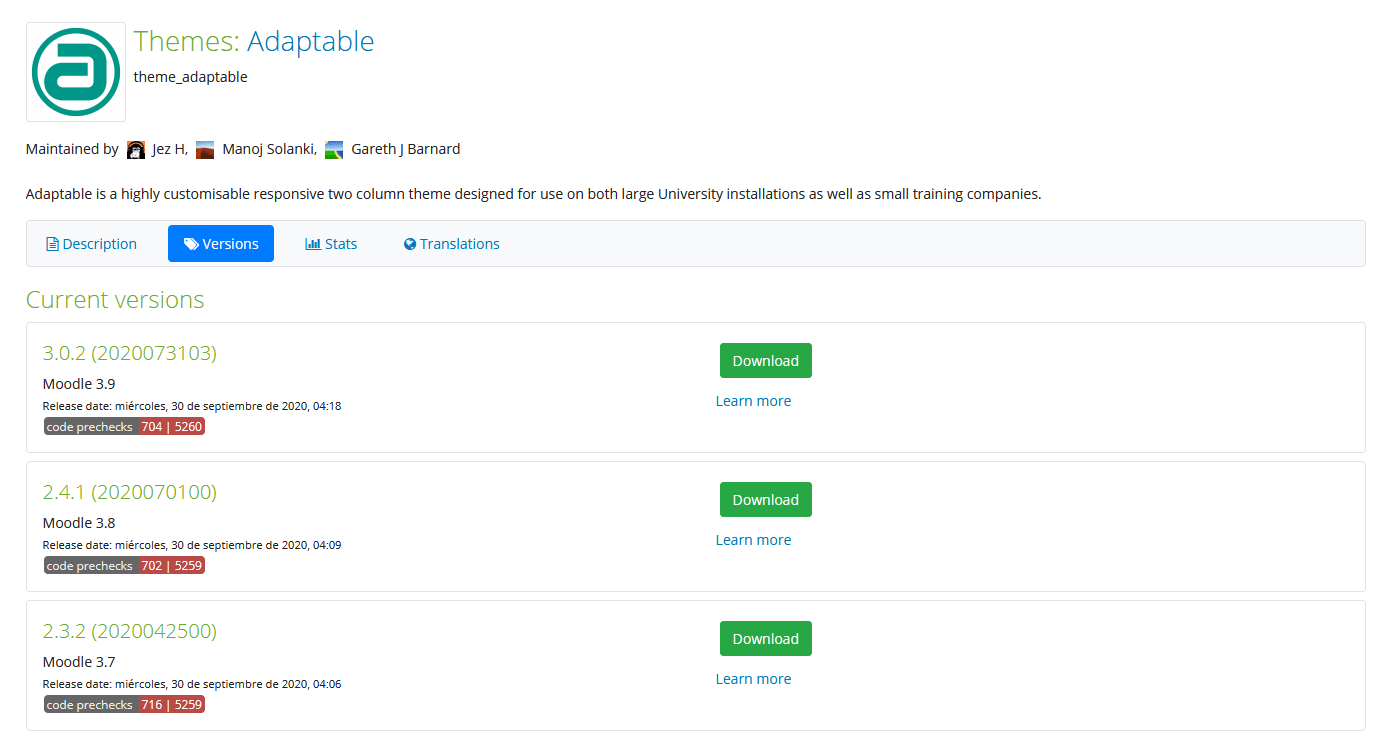Switch to the Description tab
Screen dimensions: 1377x739
(92, 244)
